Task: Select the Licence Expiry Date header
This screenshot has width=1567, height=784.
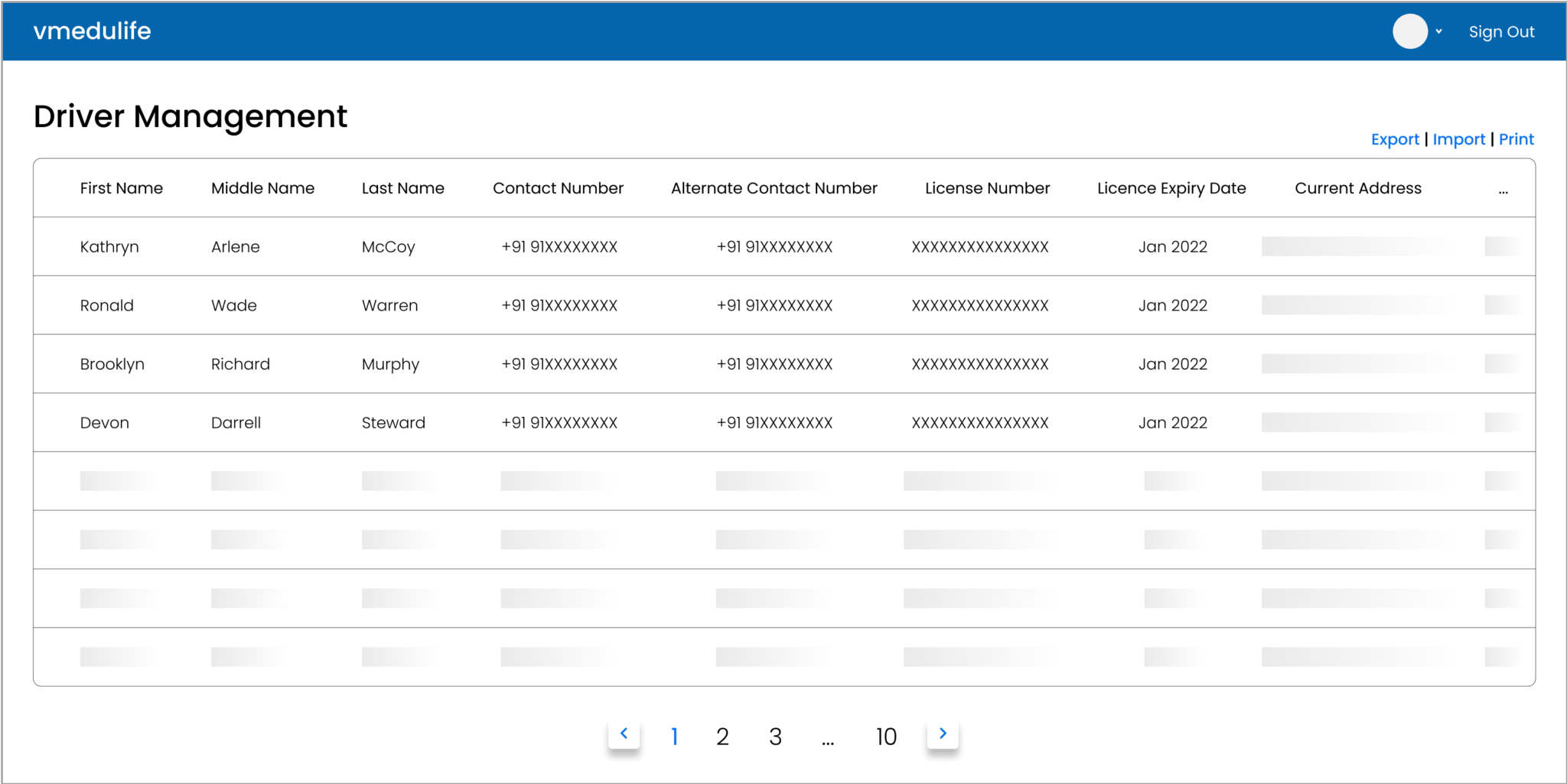Action: 1171,188
